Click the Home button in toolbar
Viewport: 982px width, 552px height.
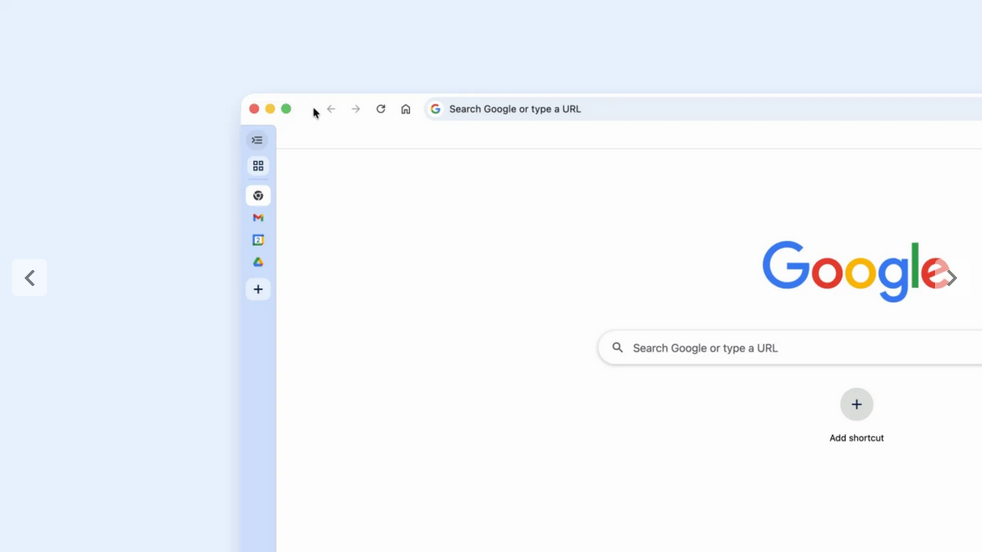point(405,109)
